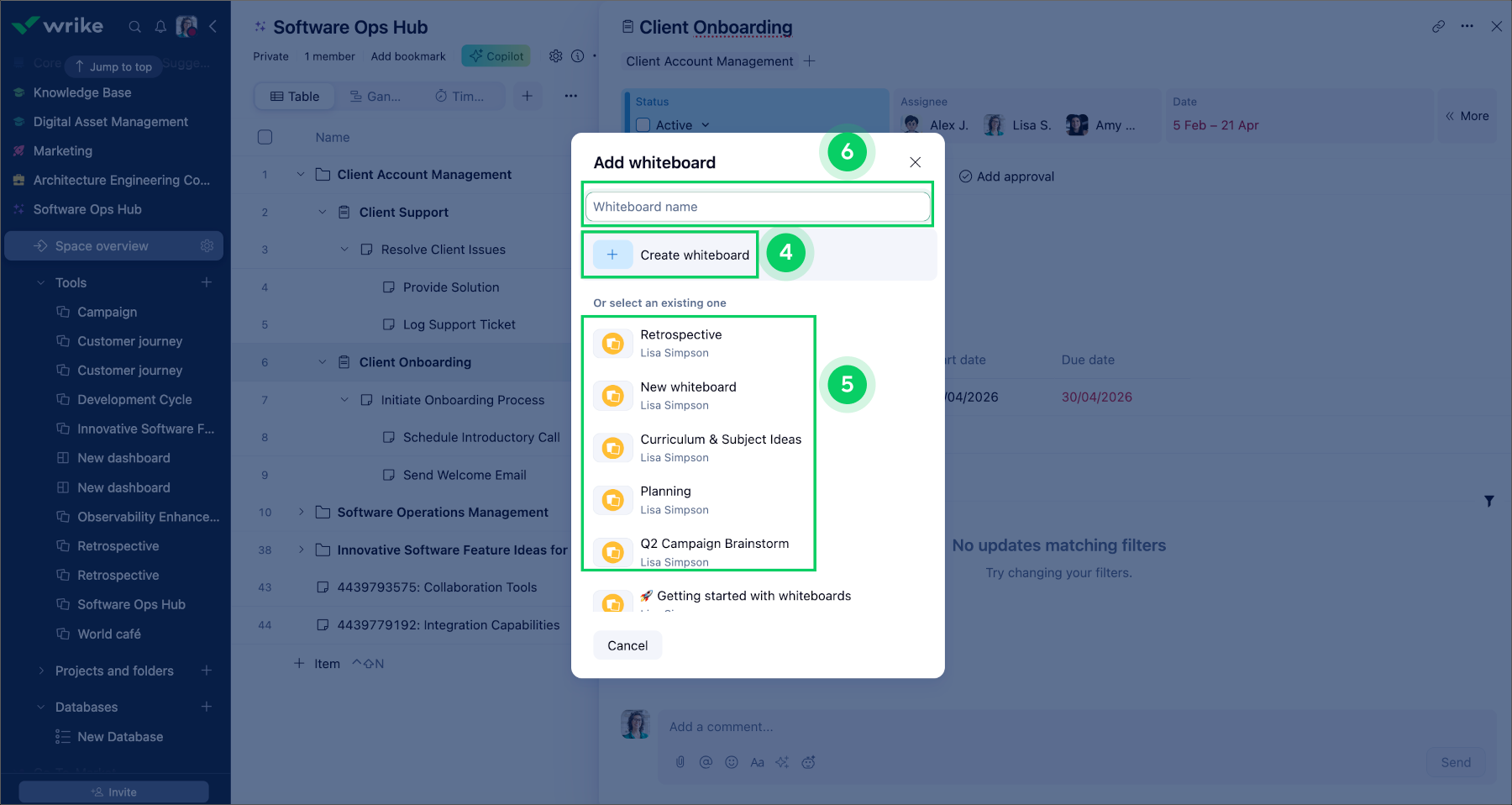Add item beside Projects and folders

pos(207,671)
